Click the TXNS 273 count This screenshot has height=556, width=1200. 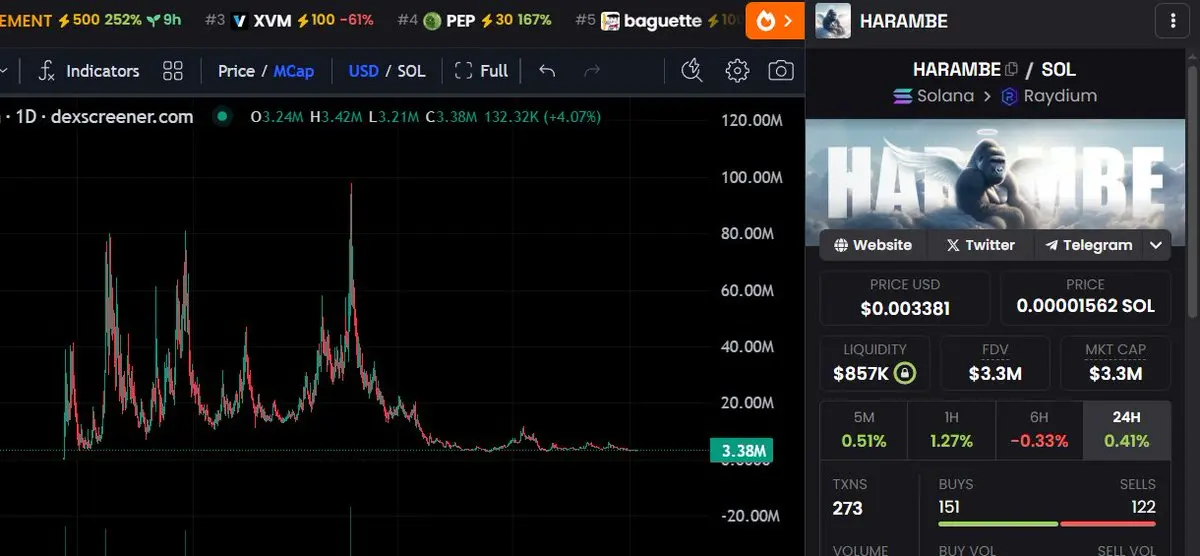[x=848, y=509]
